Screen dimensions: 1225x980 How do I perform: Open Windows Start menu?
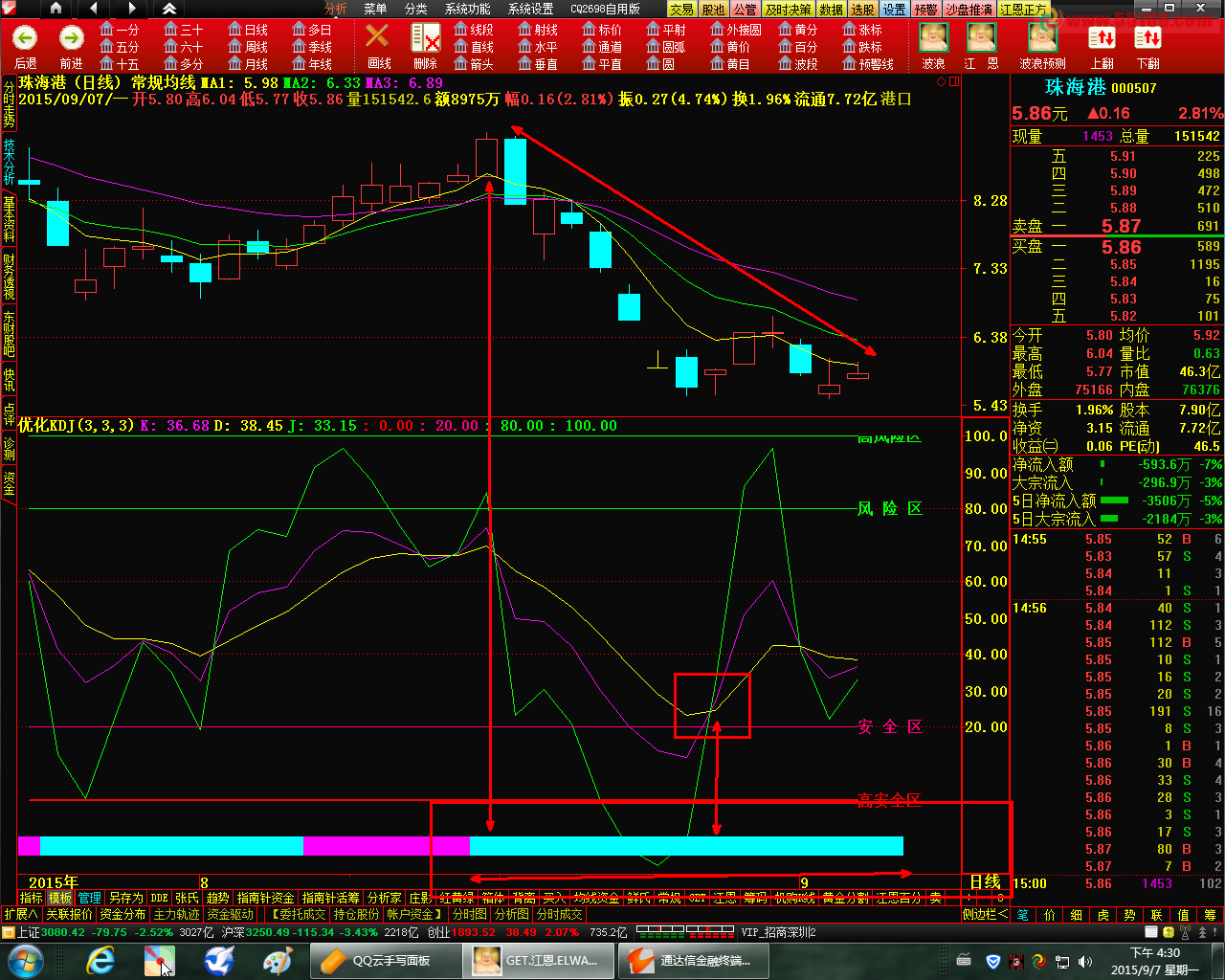tap(25, 961)
